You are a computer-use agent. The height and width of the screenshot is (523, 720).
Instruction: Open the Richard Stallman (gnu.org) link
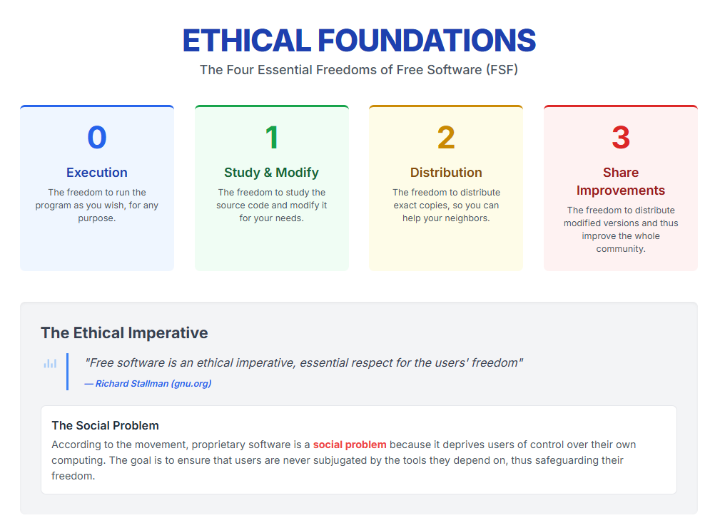[147, 383]
